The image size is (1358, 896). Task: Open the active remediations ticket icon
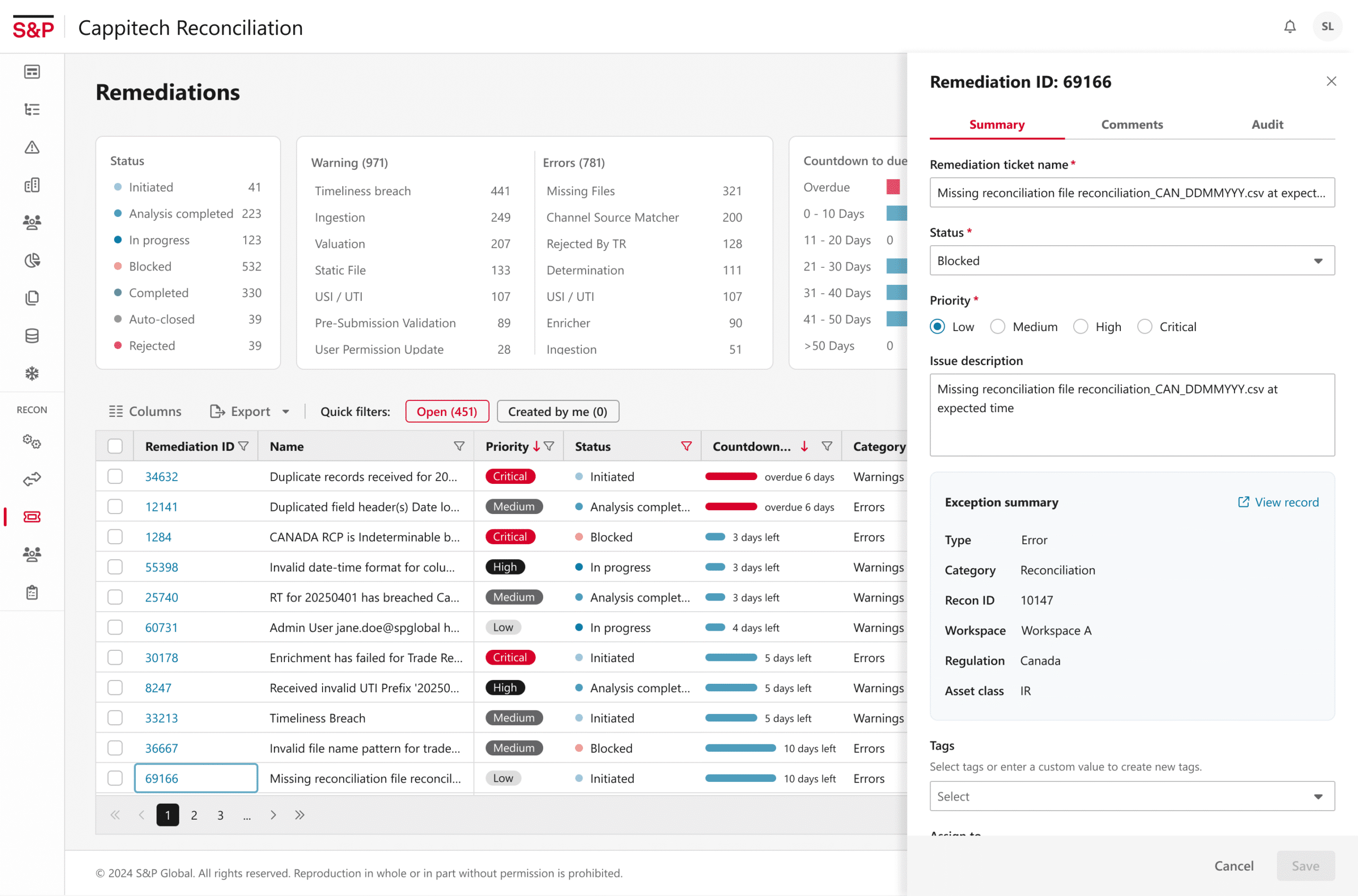click(32, 517)
